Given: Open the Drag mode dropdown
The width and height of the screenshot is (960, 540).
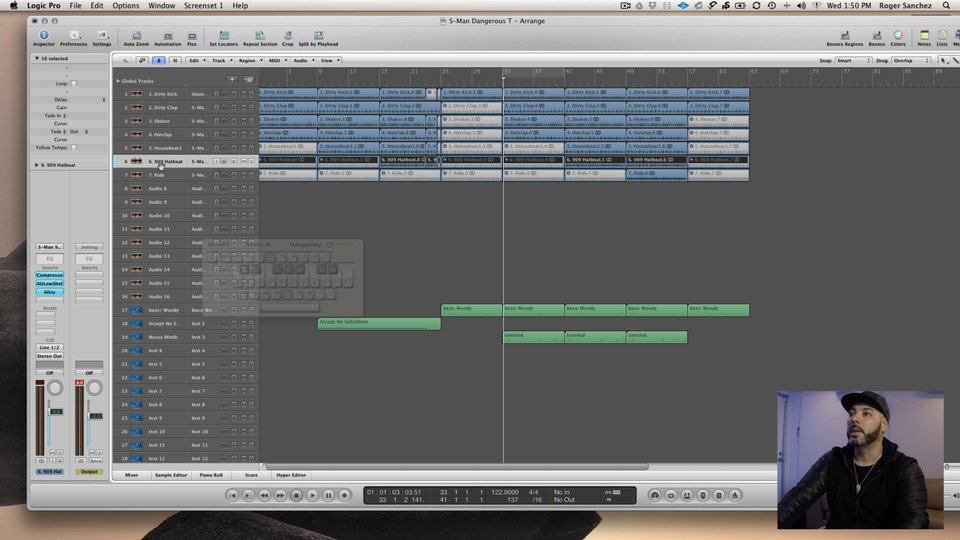Looking at the screenshot, I should click(x=911, y=61).
